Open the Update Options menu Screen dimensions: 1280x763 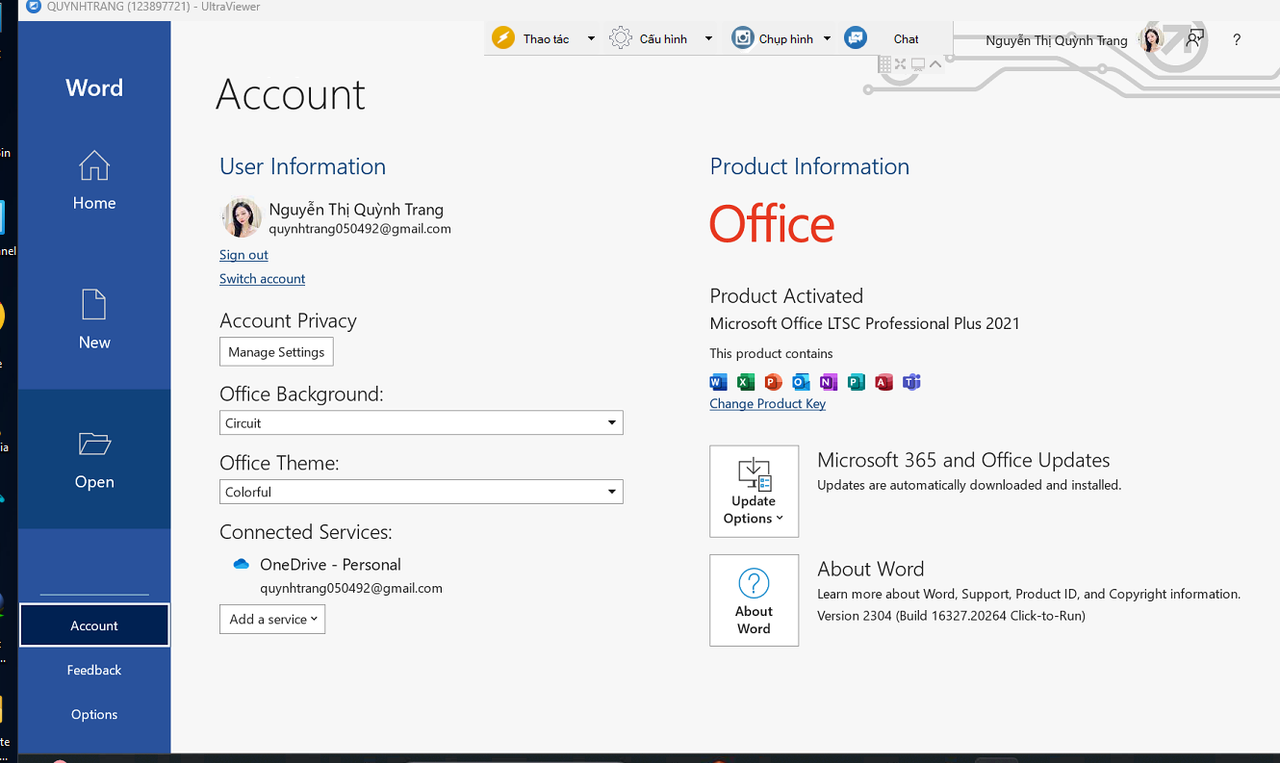coord(754,491)
